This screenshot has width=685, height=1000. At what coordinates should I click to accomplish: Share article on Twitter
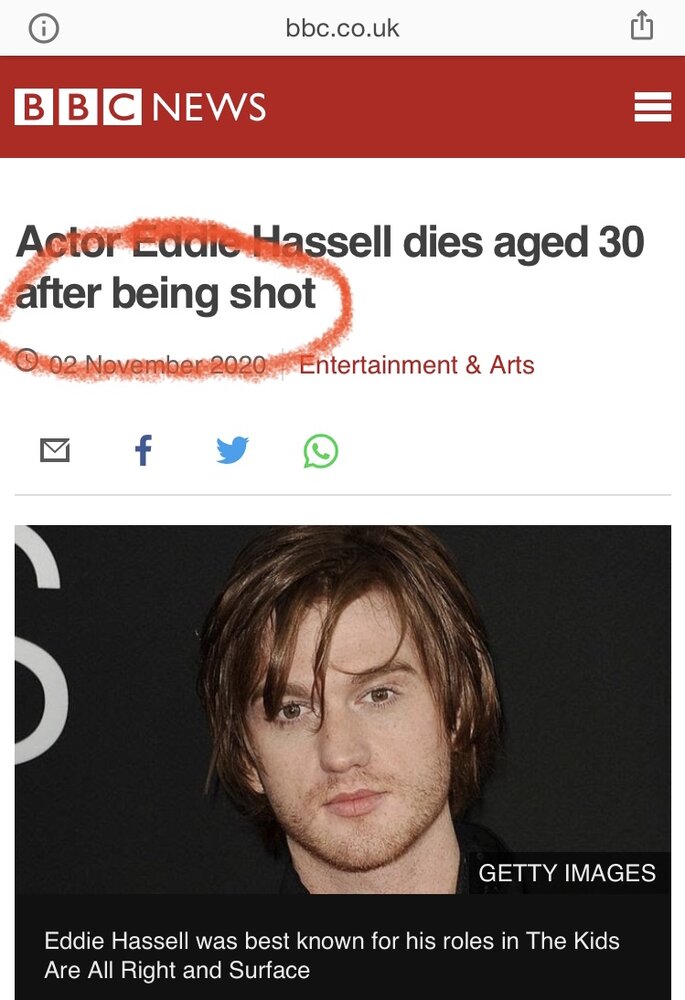click(x=232, y=450)
